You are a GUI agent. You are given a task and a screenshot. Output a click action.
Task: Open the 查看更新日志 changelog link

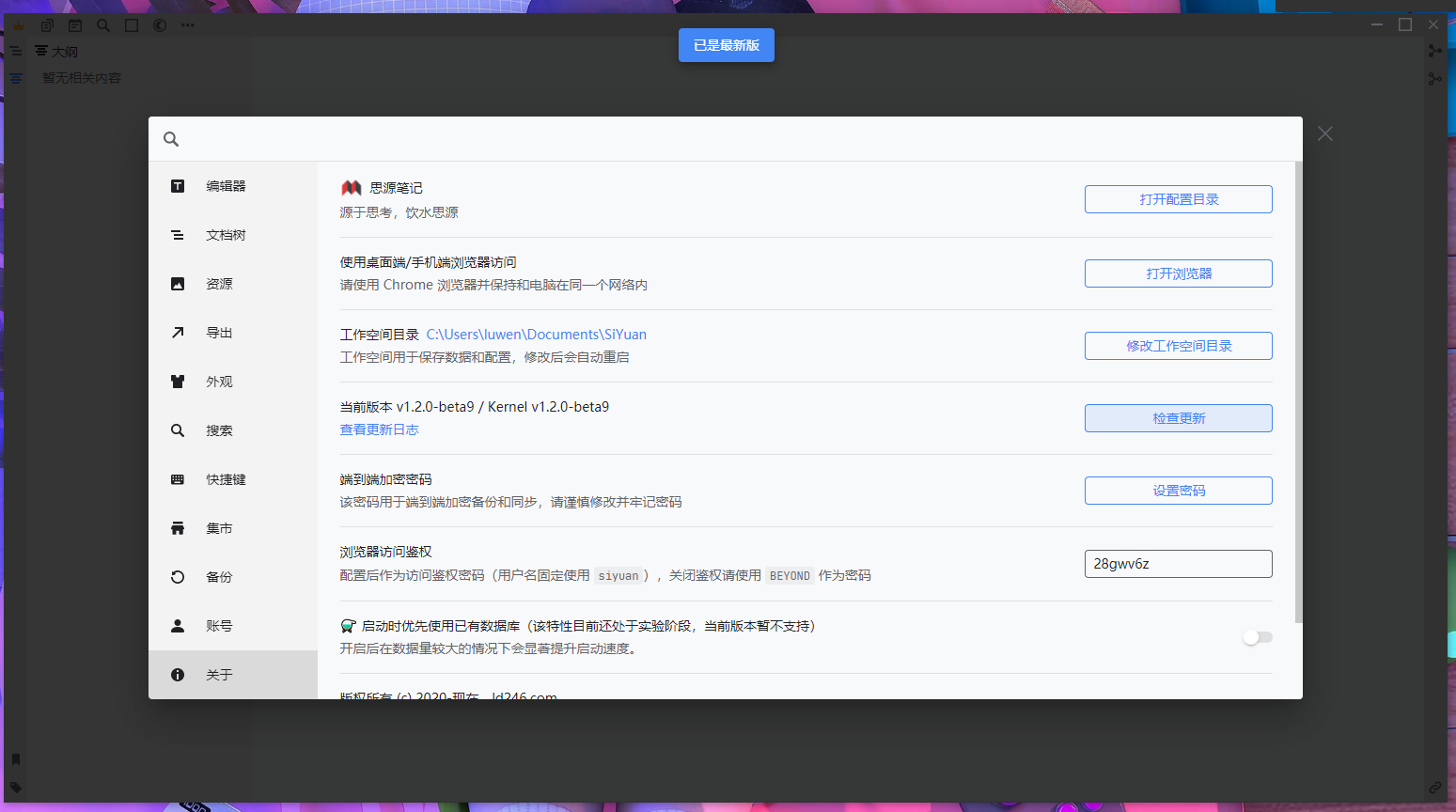tap(379, 429)
